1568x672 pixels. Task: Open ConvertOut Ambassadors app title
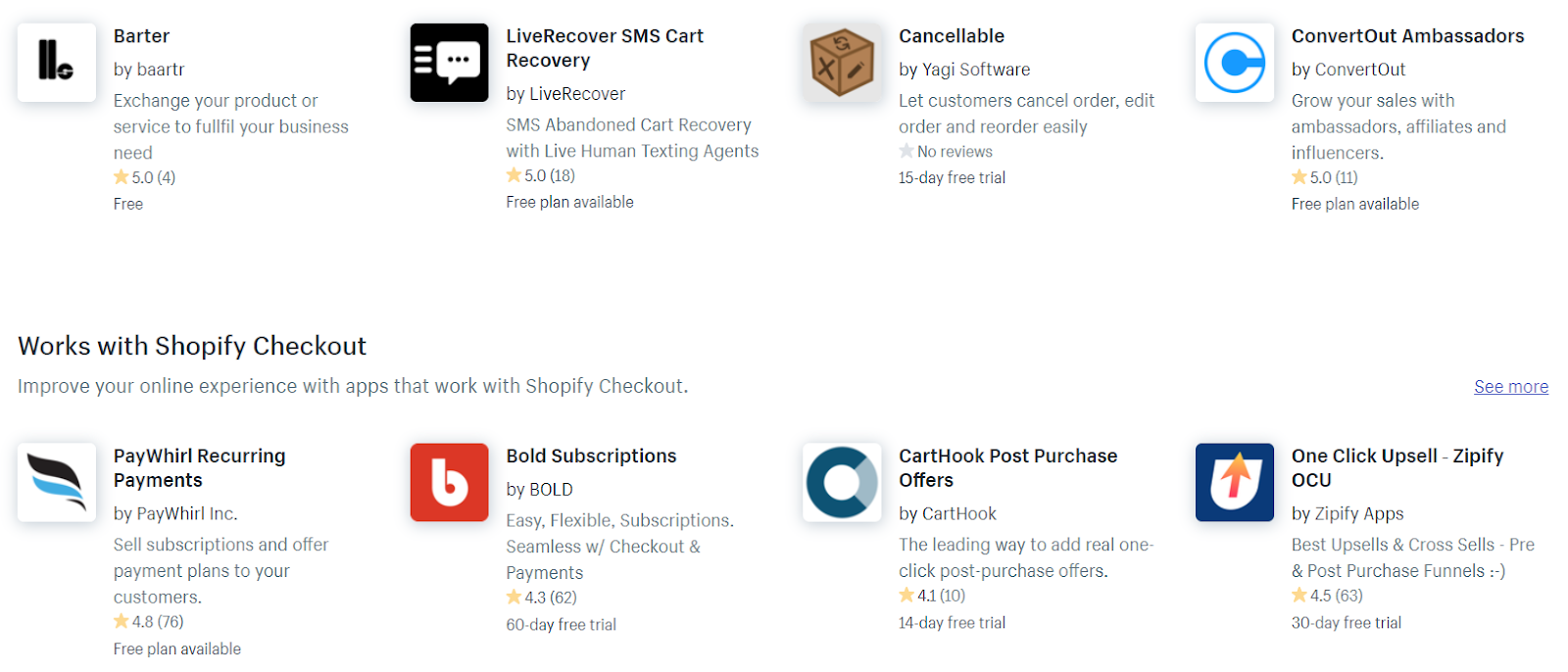pyautogui.click(x=1407, y=36)
